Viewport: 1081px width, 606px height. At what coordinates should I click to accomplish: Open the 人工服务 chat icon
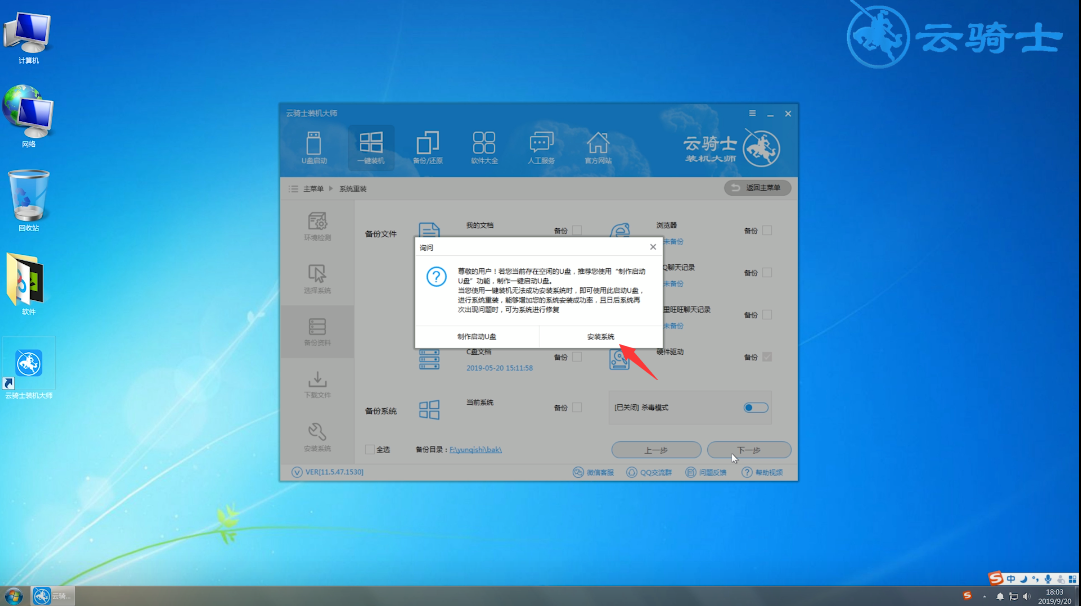pyautogui.click(x=541, y=148)
